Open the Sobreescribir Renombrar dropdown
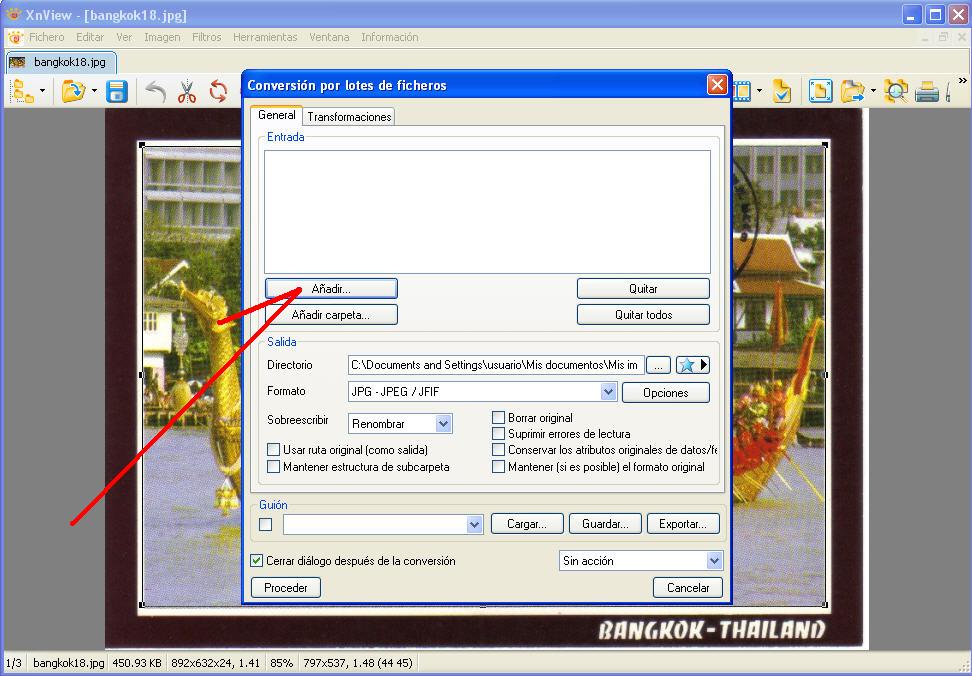This screenshot has width=972, height=676. click(443, 424)
